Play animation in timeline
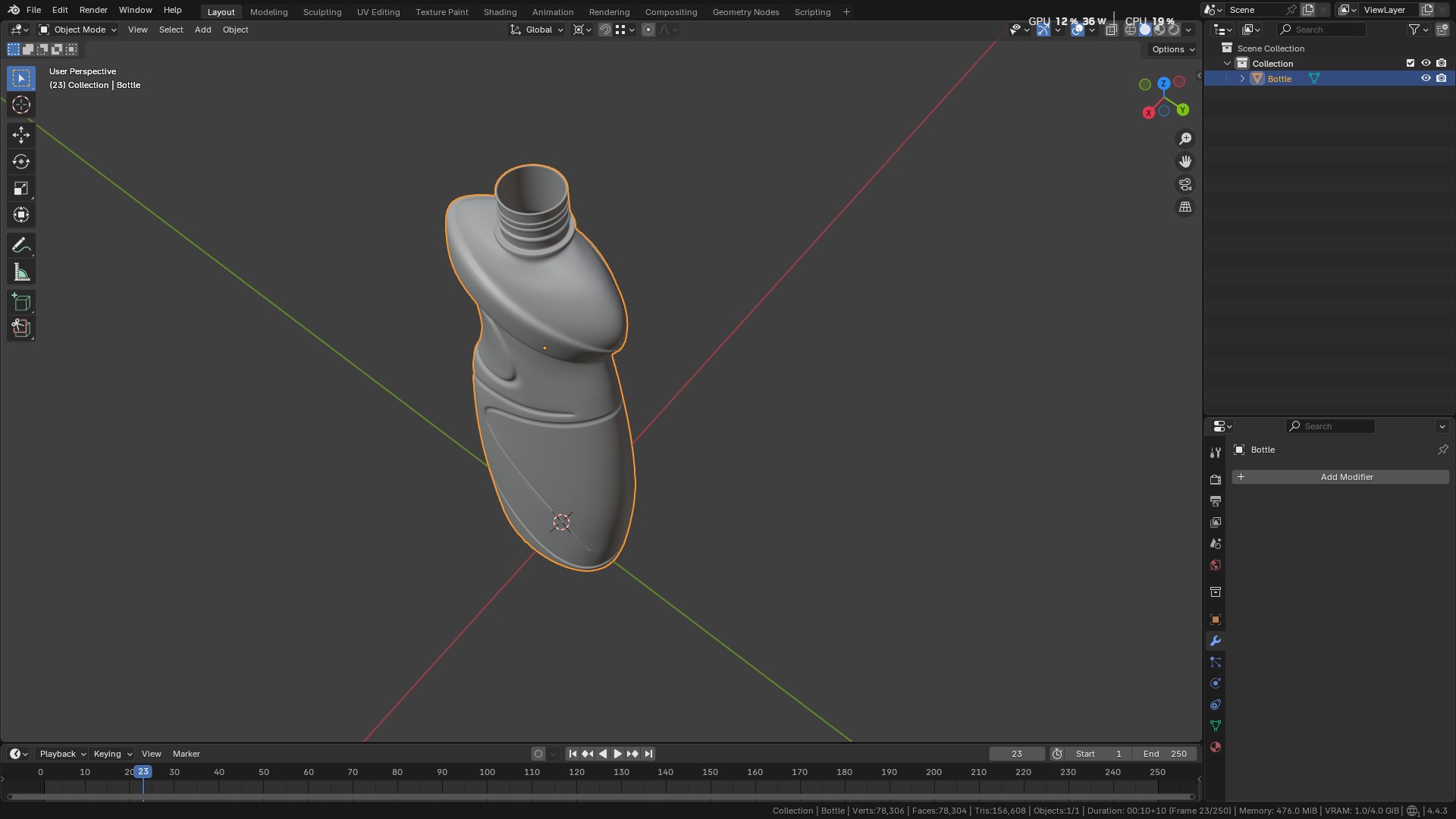This screenshot has width=1456, height=819. (x=617, y=754)
